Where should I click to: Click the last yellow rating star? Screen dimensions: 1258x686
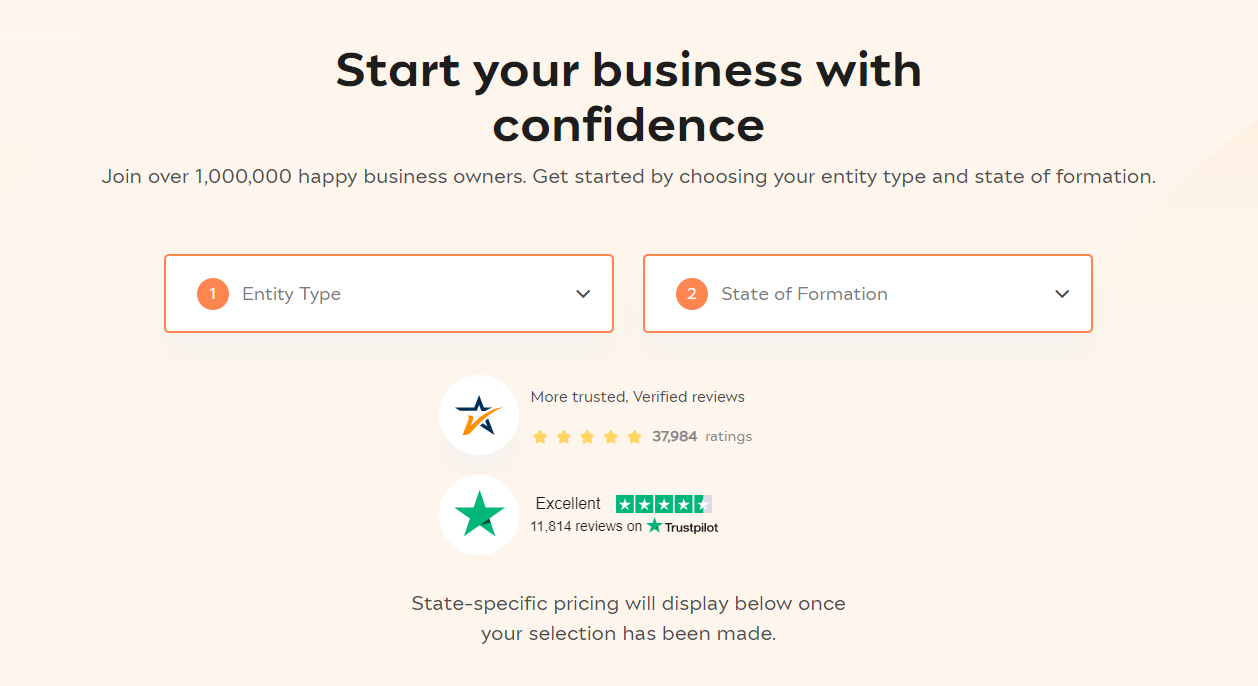pyautogui.click(x=634, y=437)
